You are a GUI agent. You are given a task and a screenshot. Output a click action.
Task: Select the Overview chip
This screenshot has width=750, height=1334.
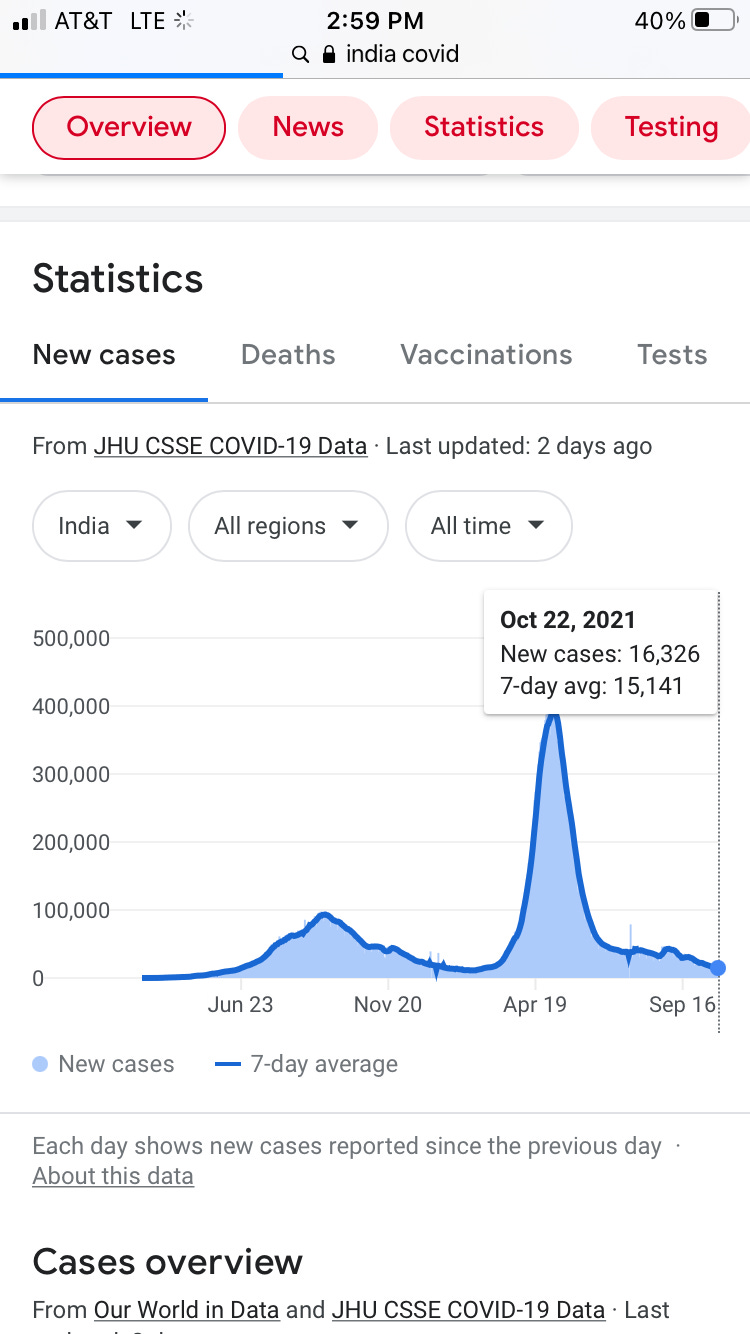tap(129, 127)
